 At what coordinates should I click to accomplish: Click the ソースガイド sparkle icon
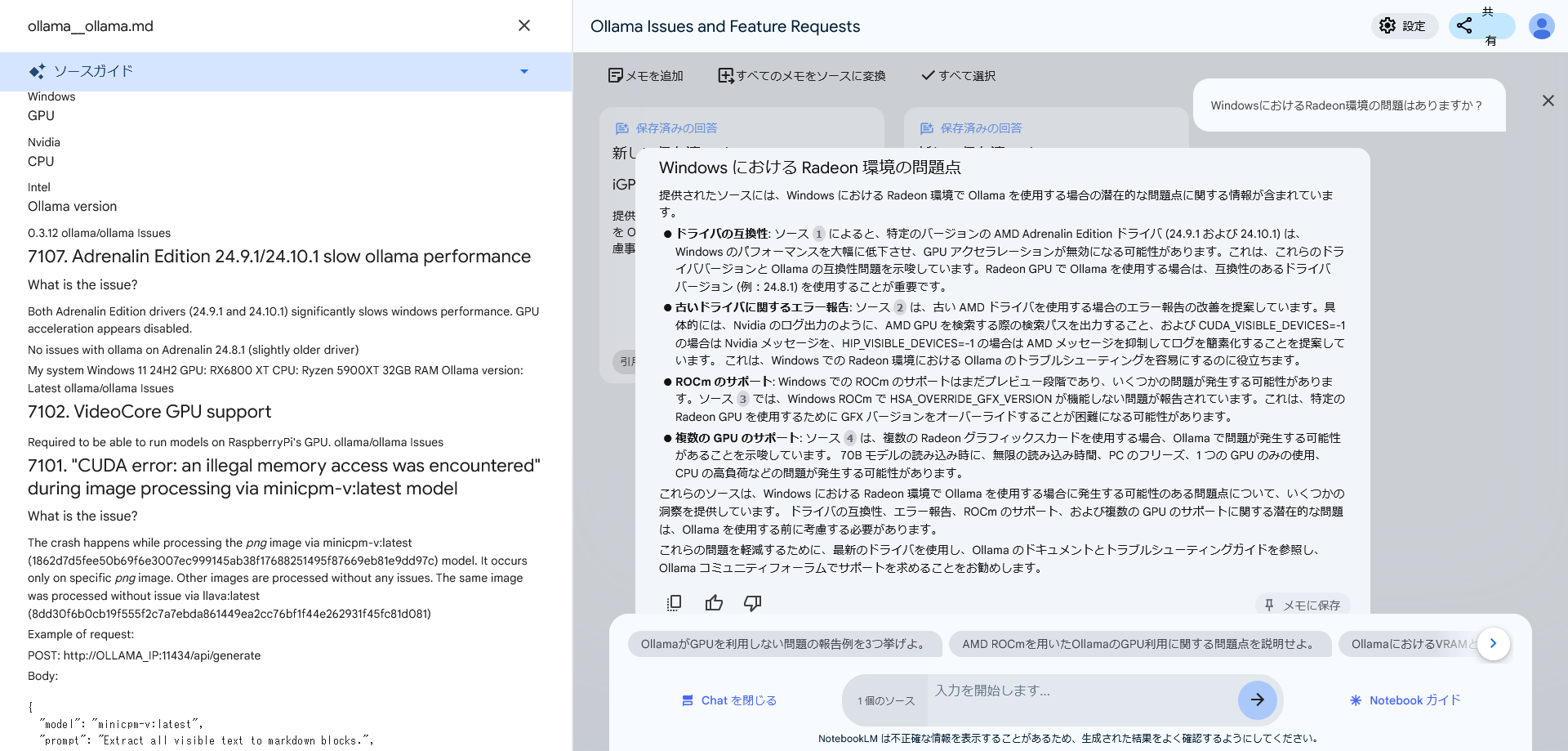tap(37, 71)
